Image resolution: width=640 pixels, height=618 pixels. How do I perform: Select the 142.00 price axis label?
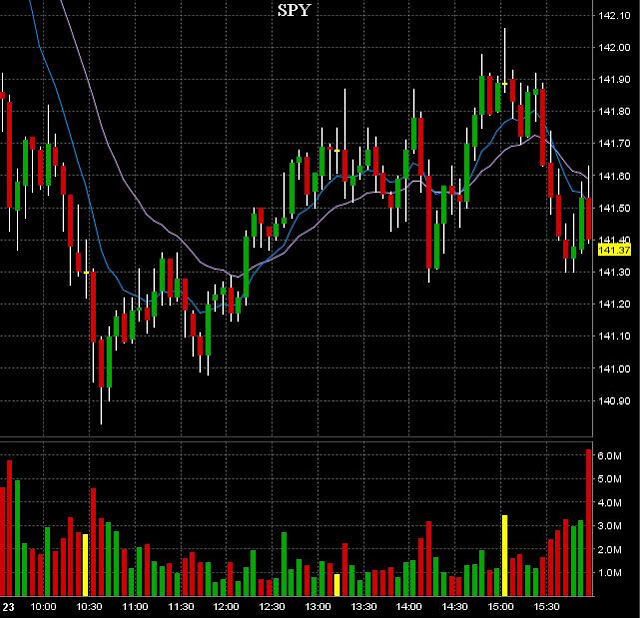[614, 47]
